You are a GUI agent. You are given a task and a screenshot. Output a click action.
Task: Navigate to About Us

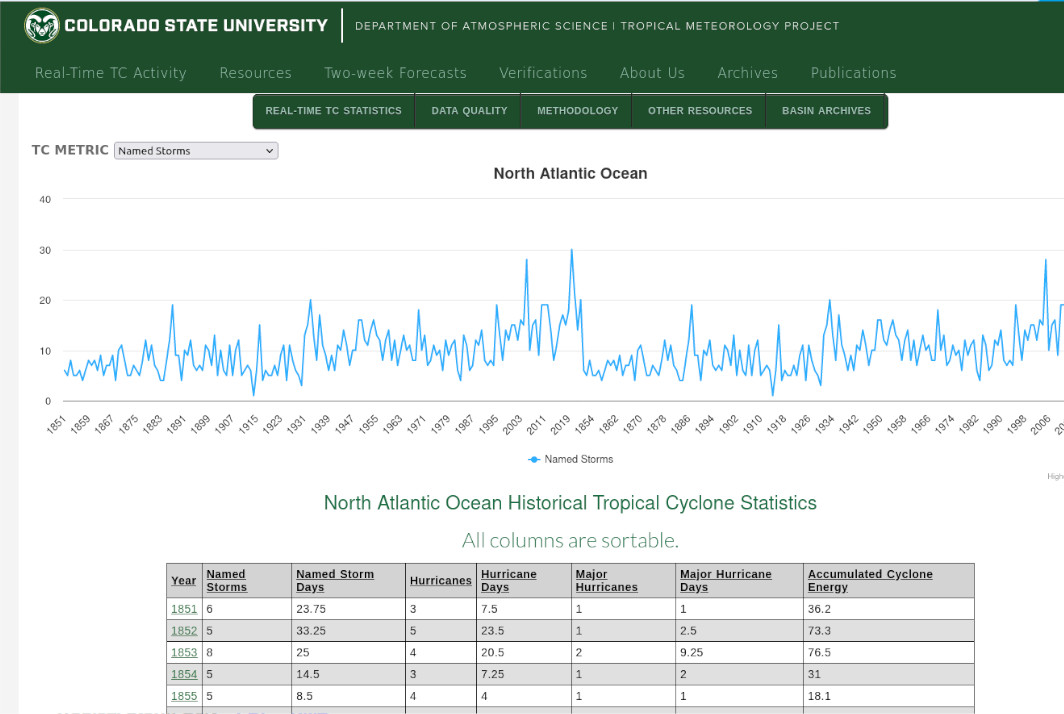652,73
